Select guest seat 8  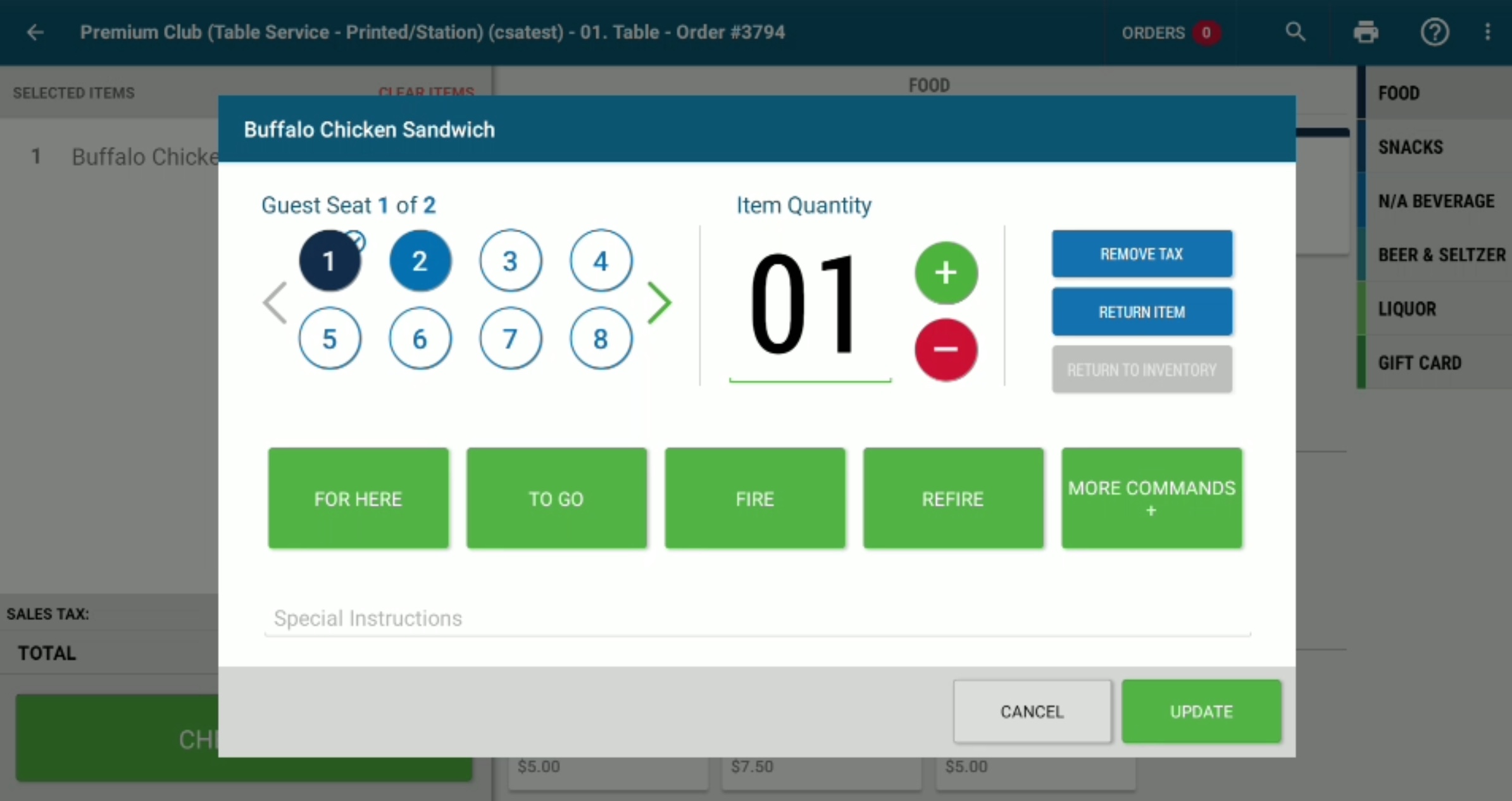click(x=601, y=338)
